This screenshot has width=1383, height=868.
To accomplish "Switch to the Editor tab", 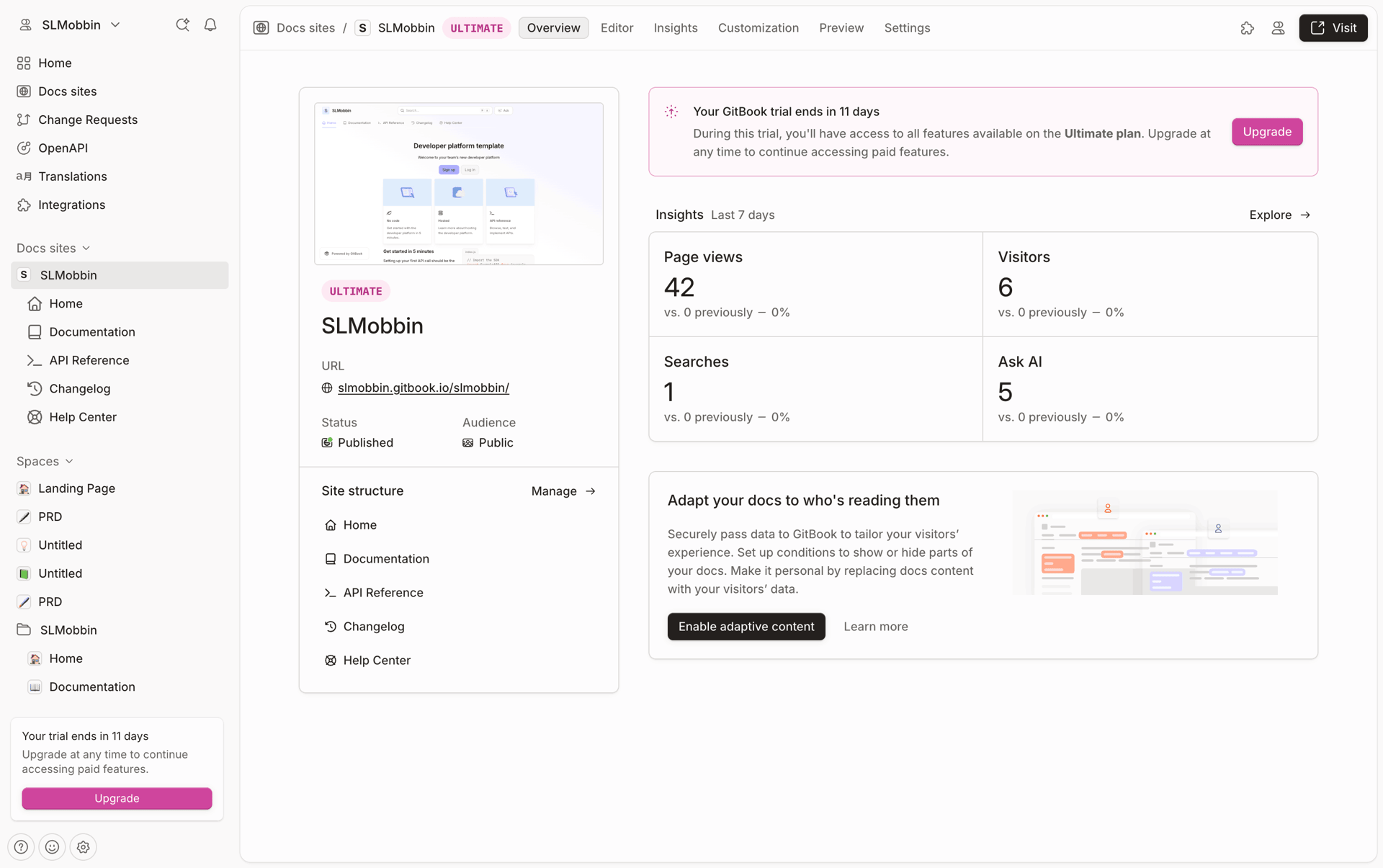I will [x=617, y=28].
